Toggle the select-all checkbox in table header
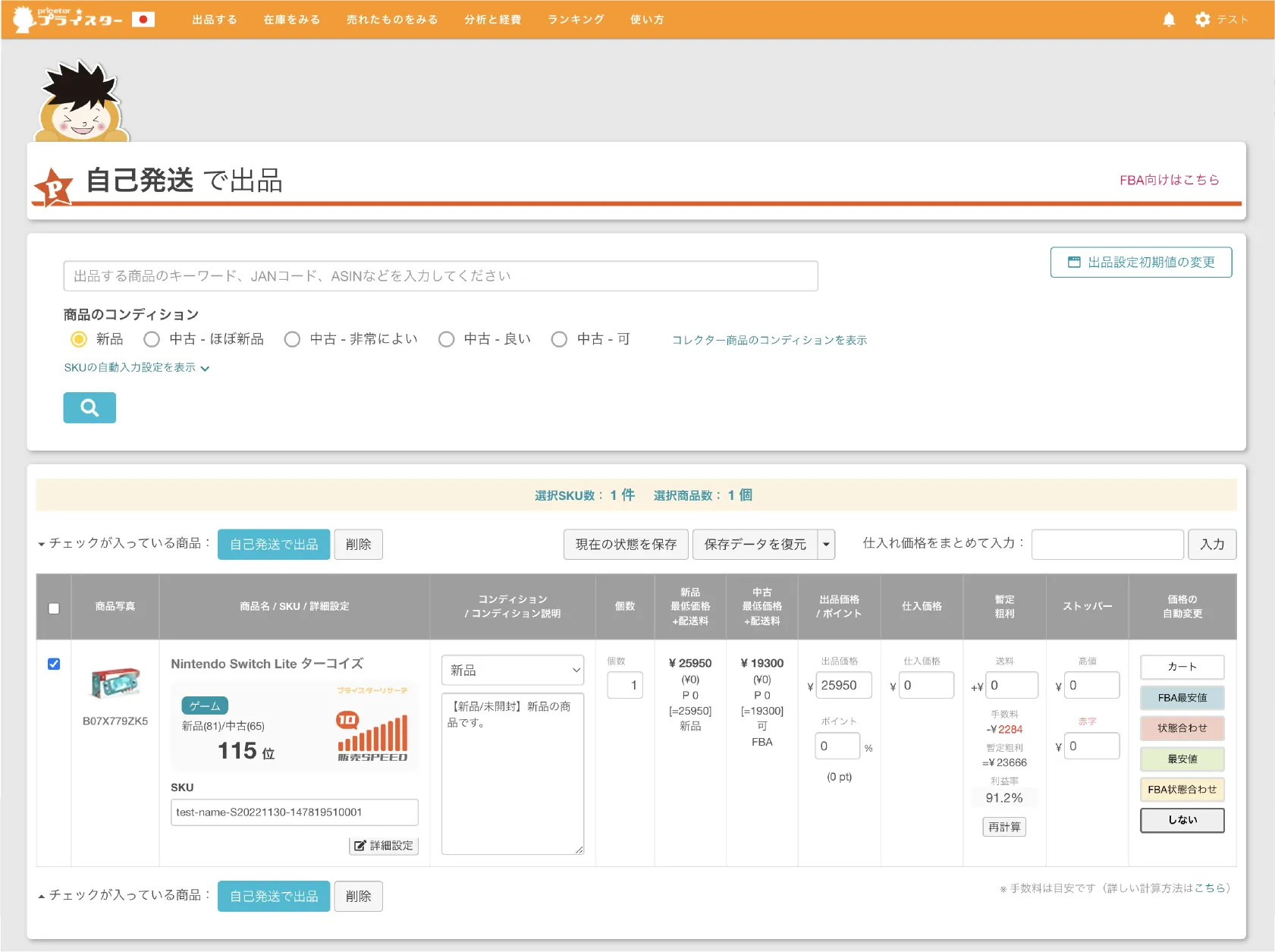This screenshot has height=952, width=1275. [x=54, y=608]
